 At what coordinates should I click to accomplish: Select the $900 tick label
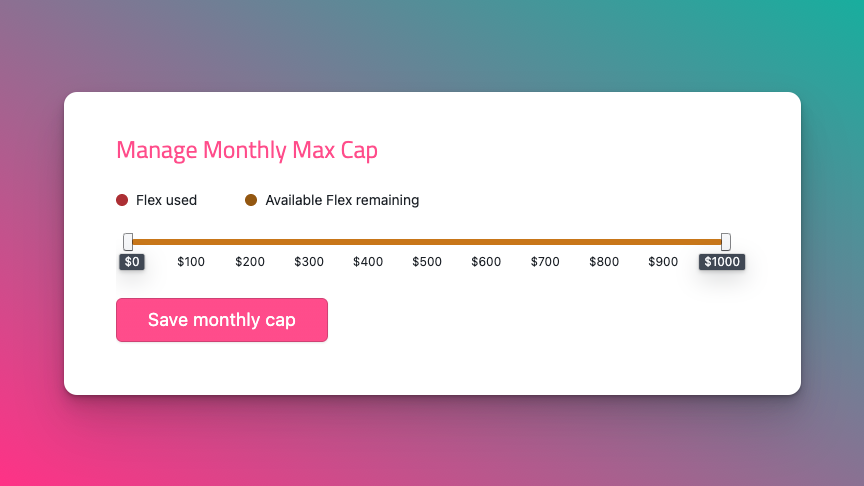point(662,262)
